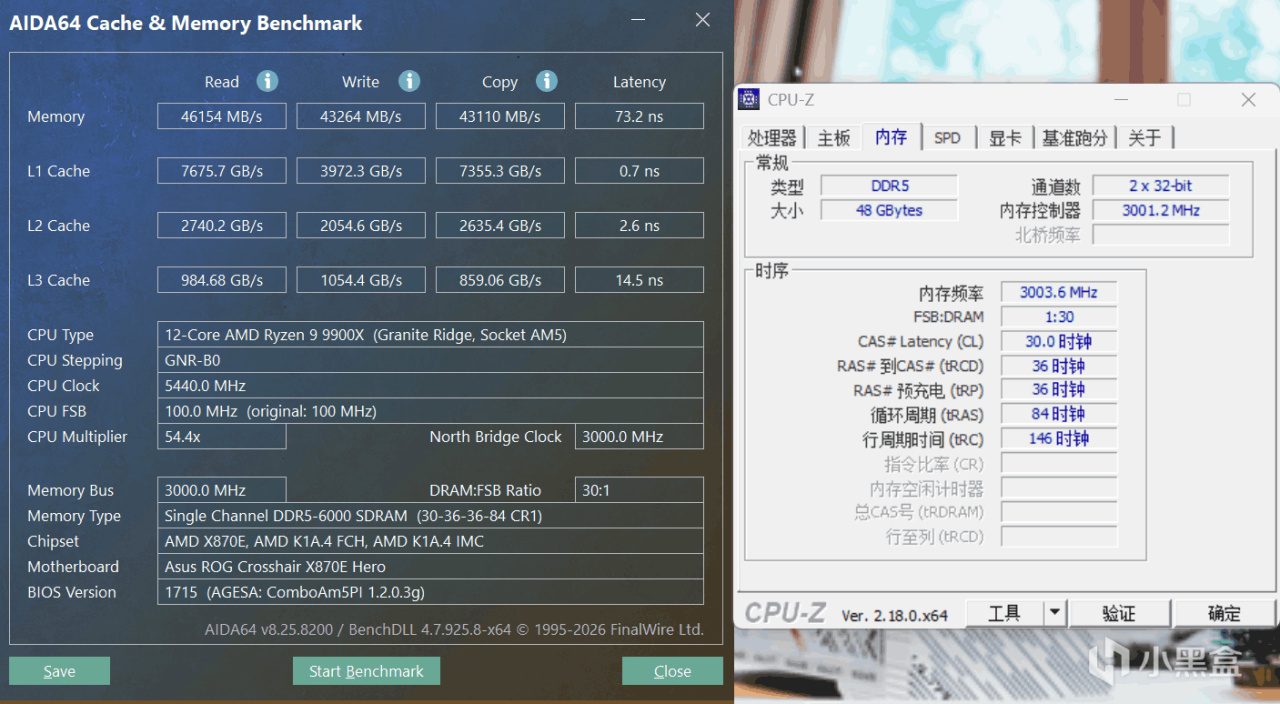Screen dimensions: 1280x704
Task: Switch to the 基准跑分 tab in CPU-Z
Action: [1075, 138]
